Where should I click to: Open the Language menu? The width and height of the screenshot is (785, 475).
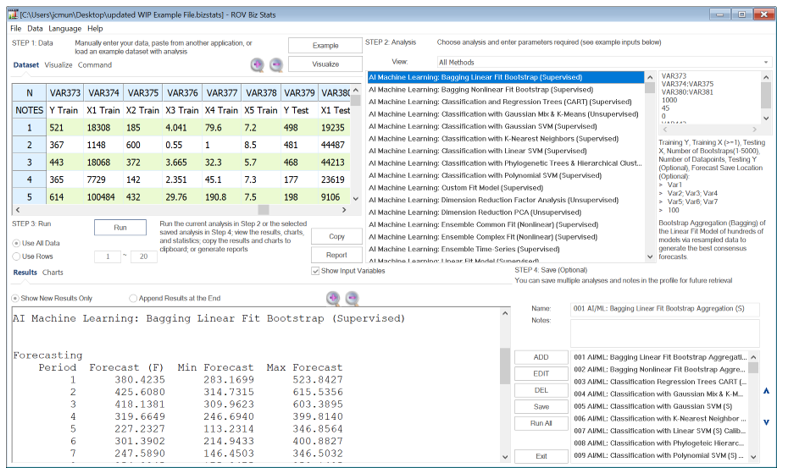click(x=65, y=29)
